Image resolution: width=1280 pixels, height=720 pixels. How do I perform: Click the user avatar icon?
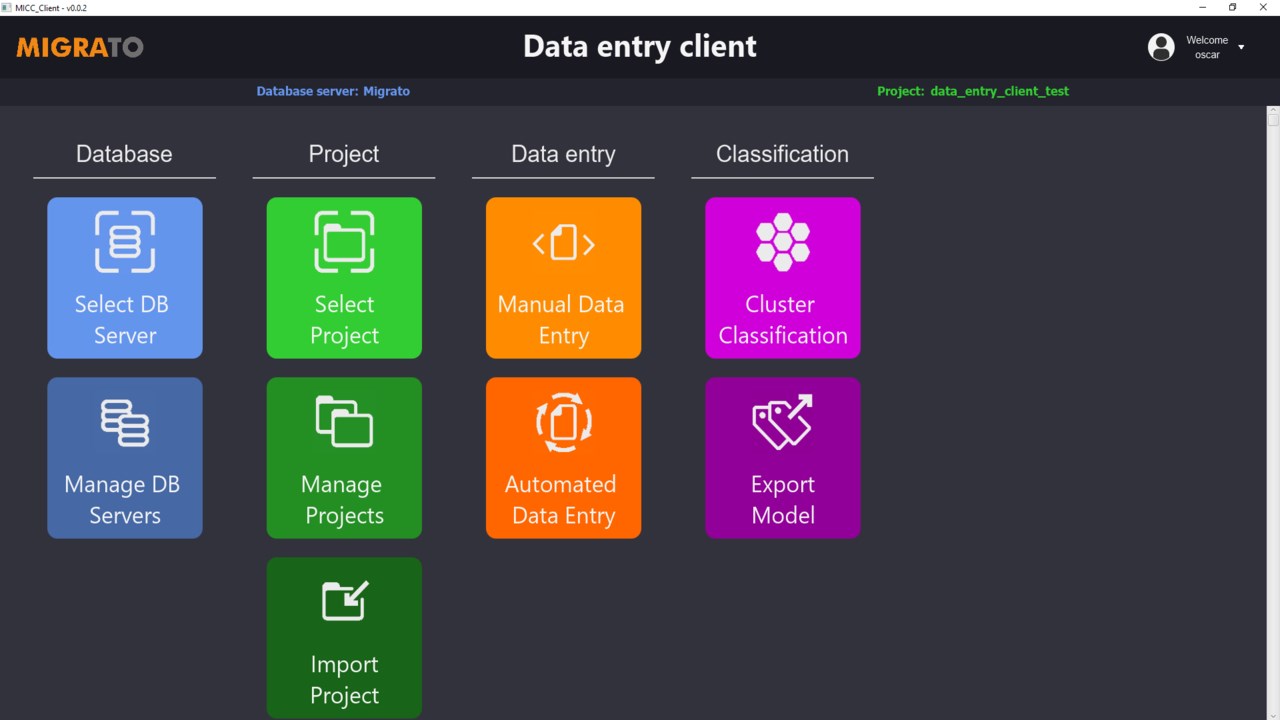(1161, 47)
